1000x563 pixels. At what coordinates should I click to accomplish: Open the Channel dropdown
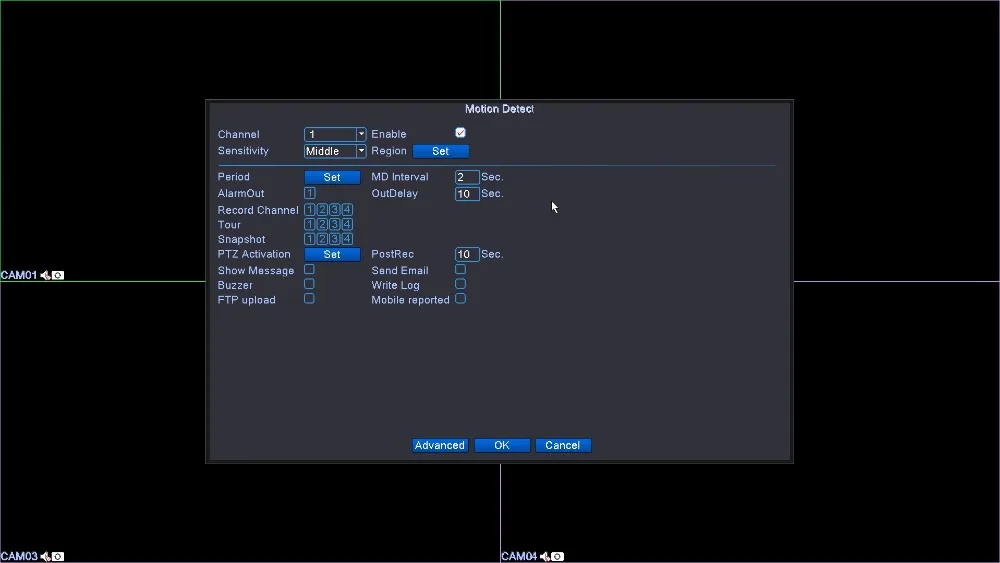tap(335, 134)
